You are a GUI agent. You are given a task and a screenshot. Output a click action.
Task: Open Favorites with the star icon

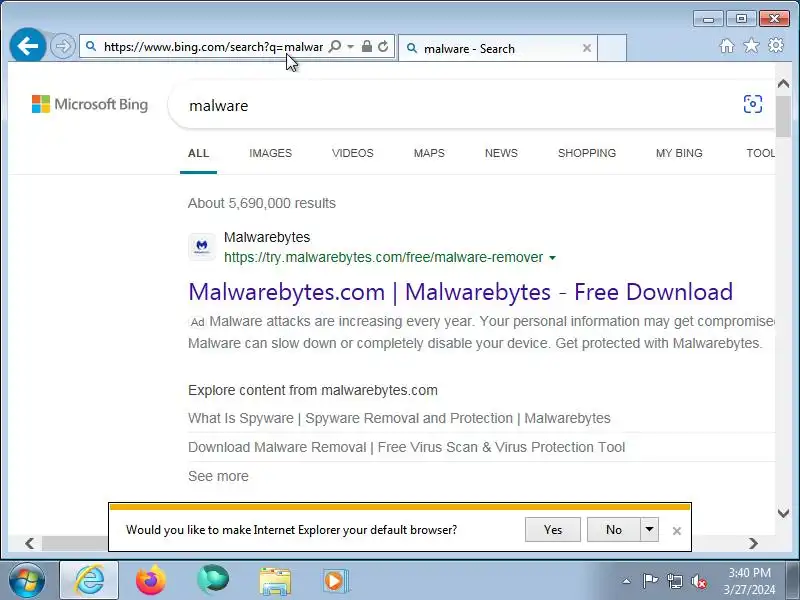(751, 46)
